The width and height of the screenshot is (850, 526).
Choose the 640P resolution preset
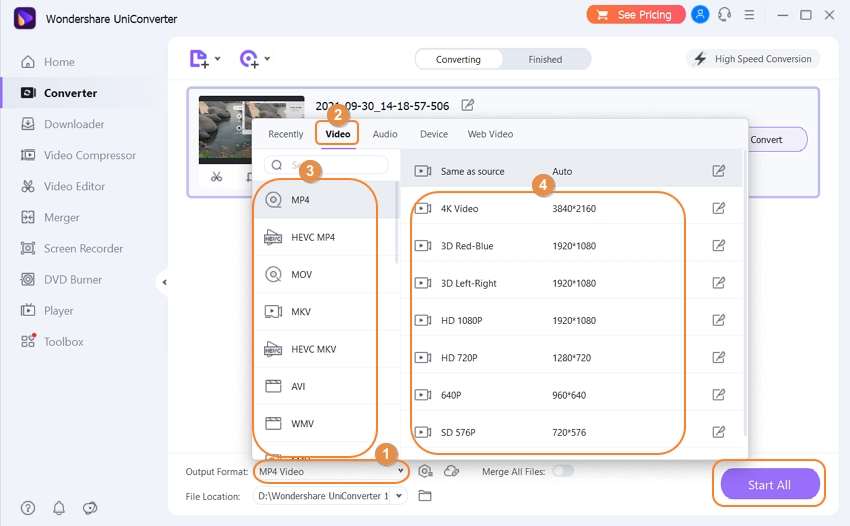pos(572,395)
